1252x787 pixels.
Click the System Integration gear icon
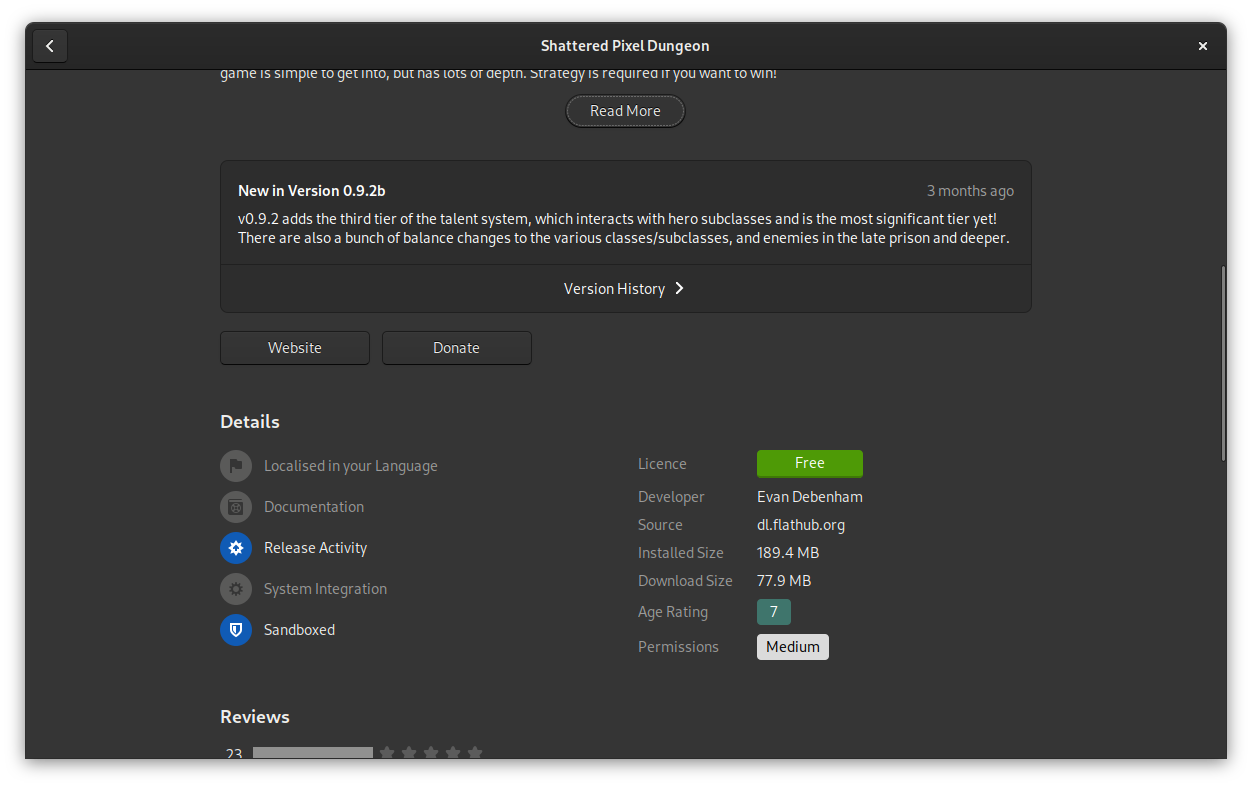(x=236, y=589)
